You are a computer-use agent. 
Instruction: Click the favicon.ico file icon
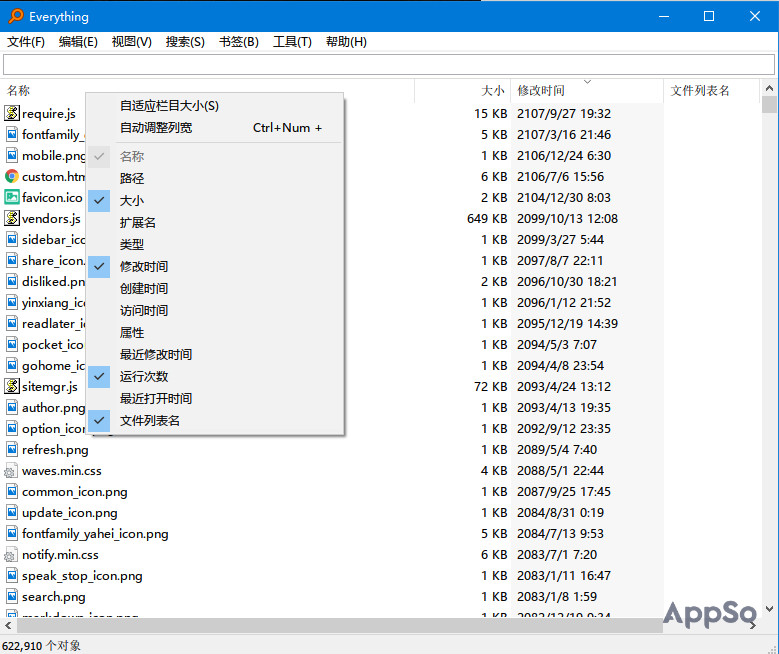[12, 198]
